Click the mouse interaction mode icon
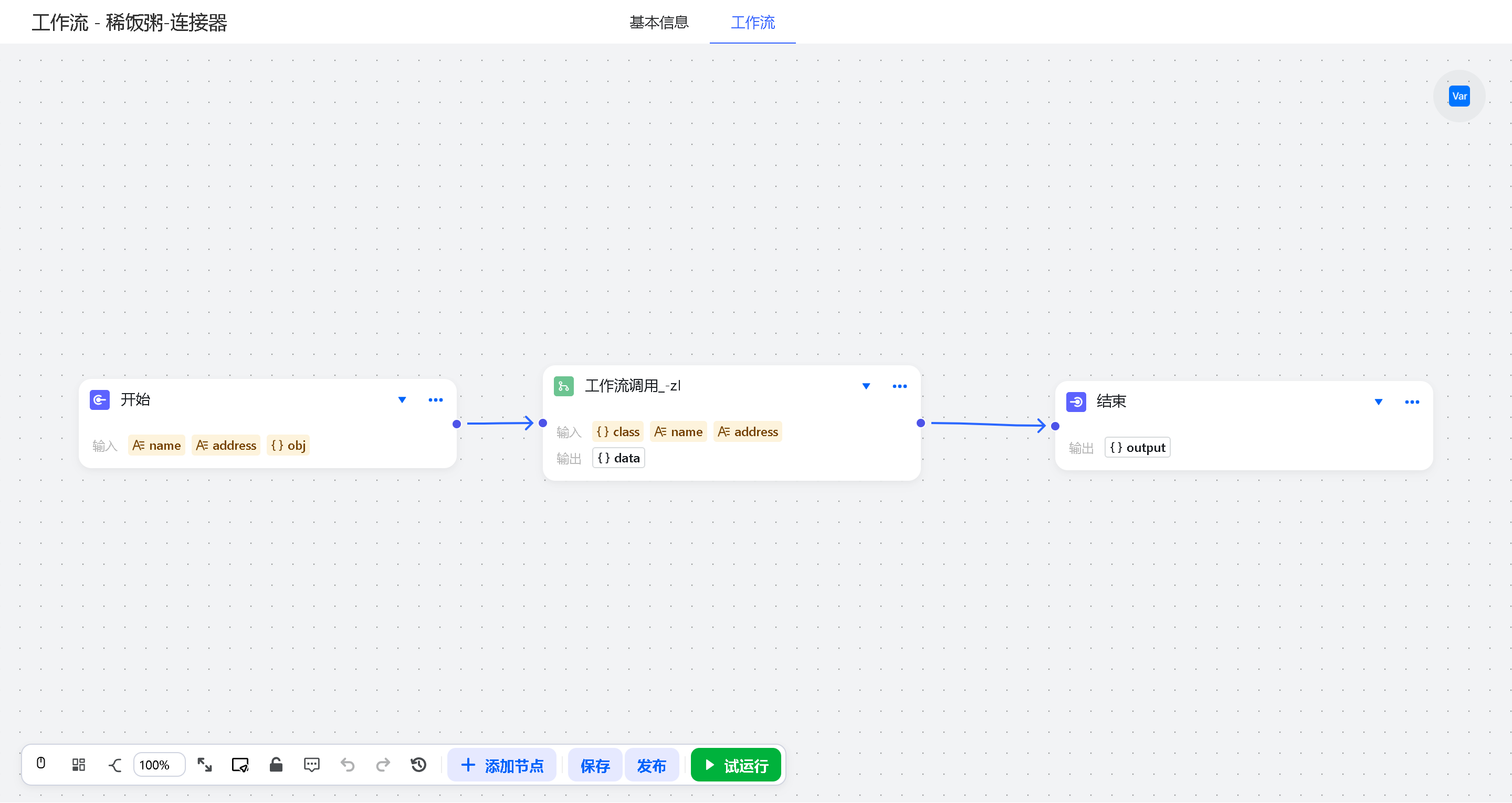 [41, 764]
